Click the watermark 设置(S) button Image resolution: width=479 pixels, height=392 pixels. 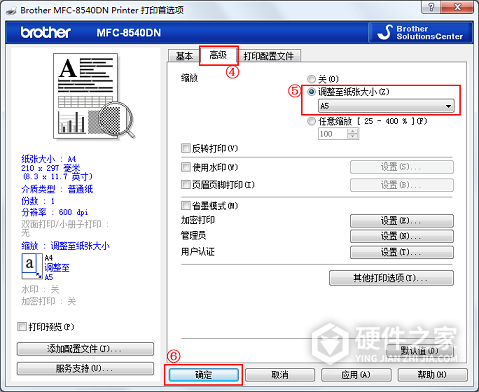(402, 167)
